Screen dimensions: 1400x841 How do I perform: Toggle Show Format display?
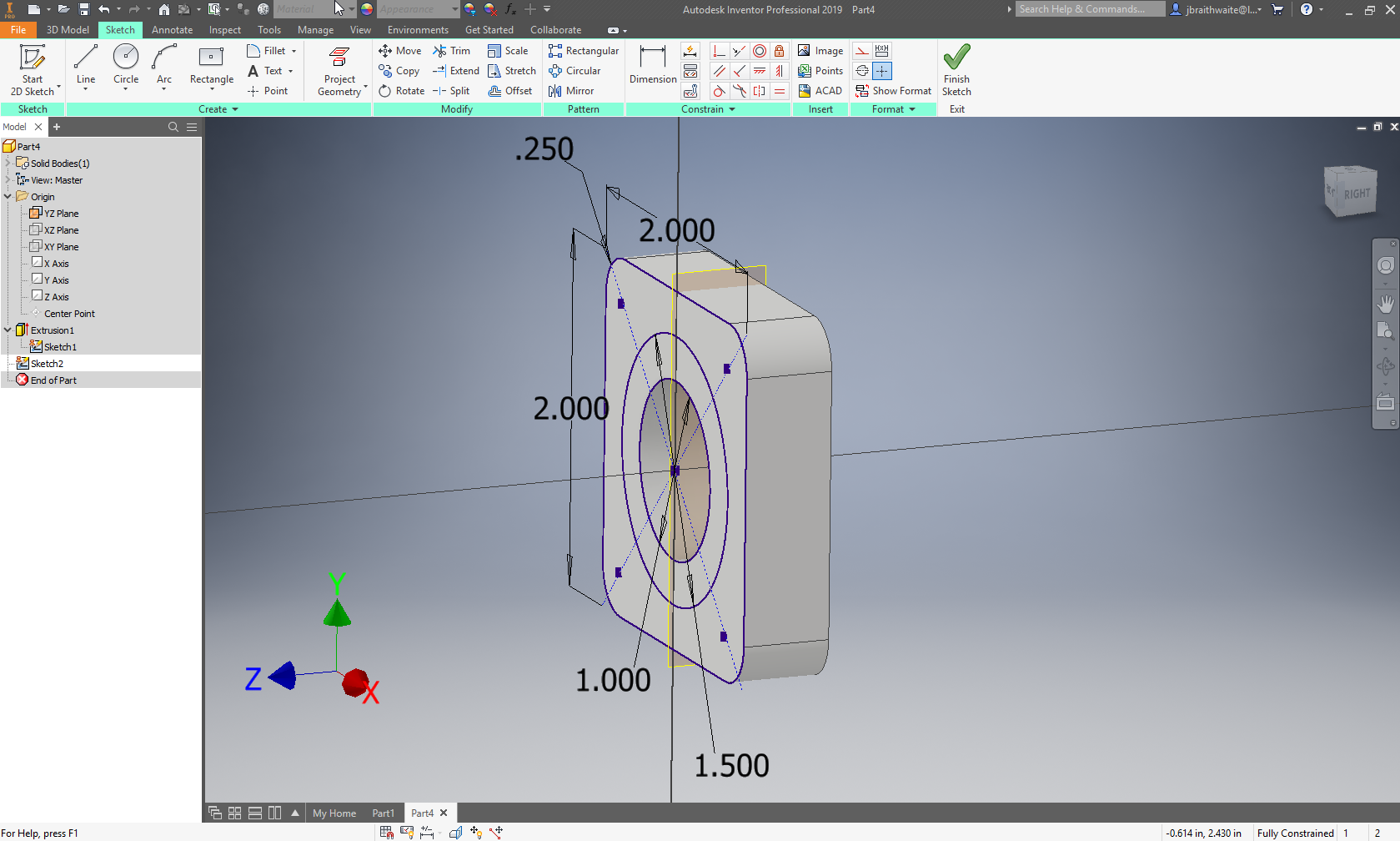pos(893,91)
